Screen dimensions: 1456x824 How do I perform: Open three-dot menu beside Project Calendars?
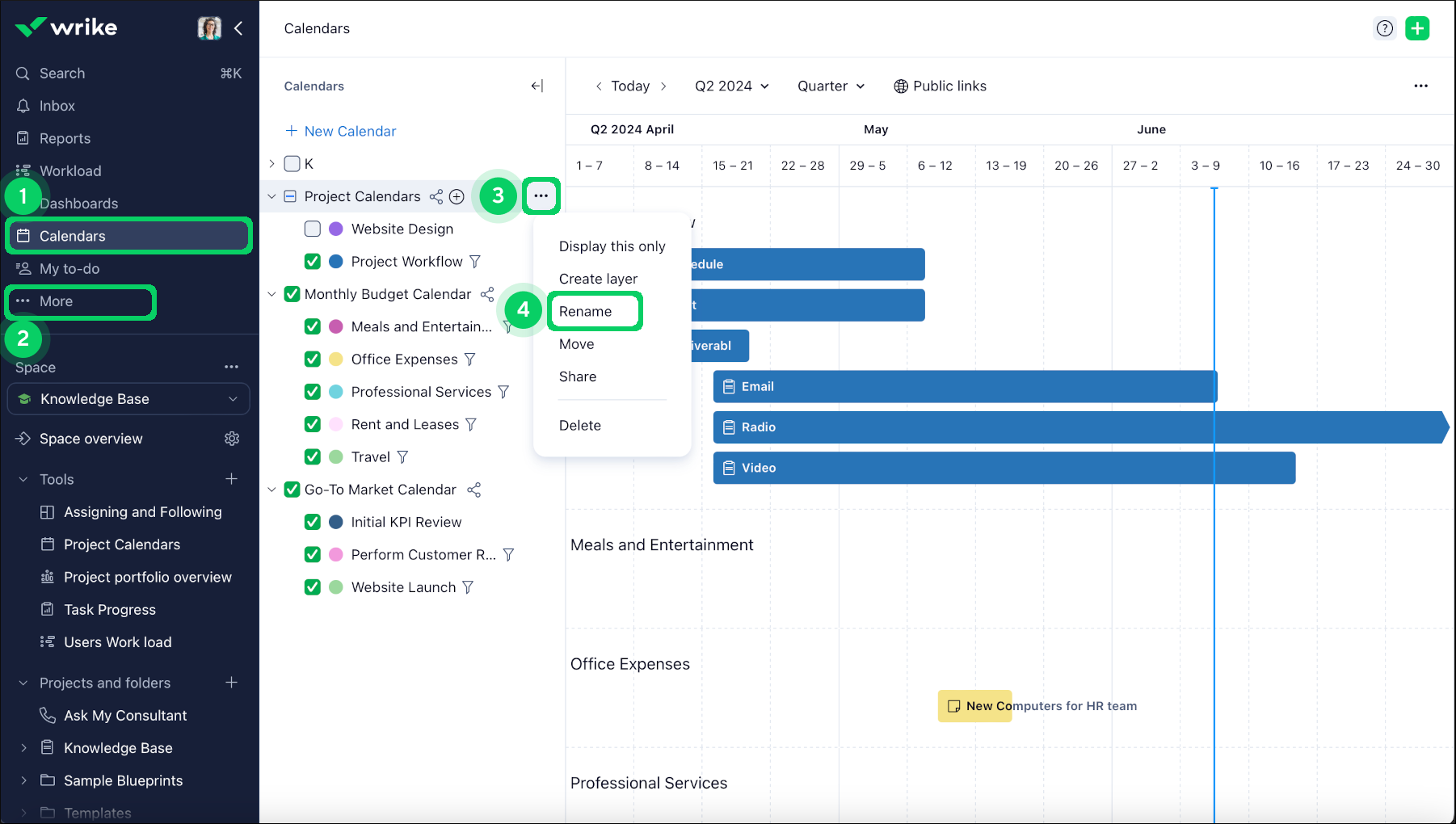[541, 195]
